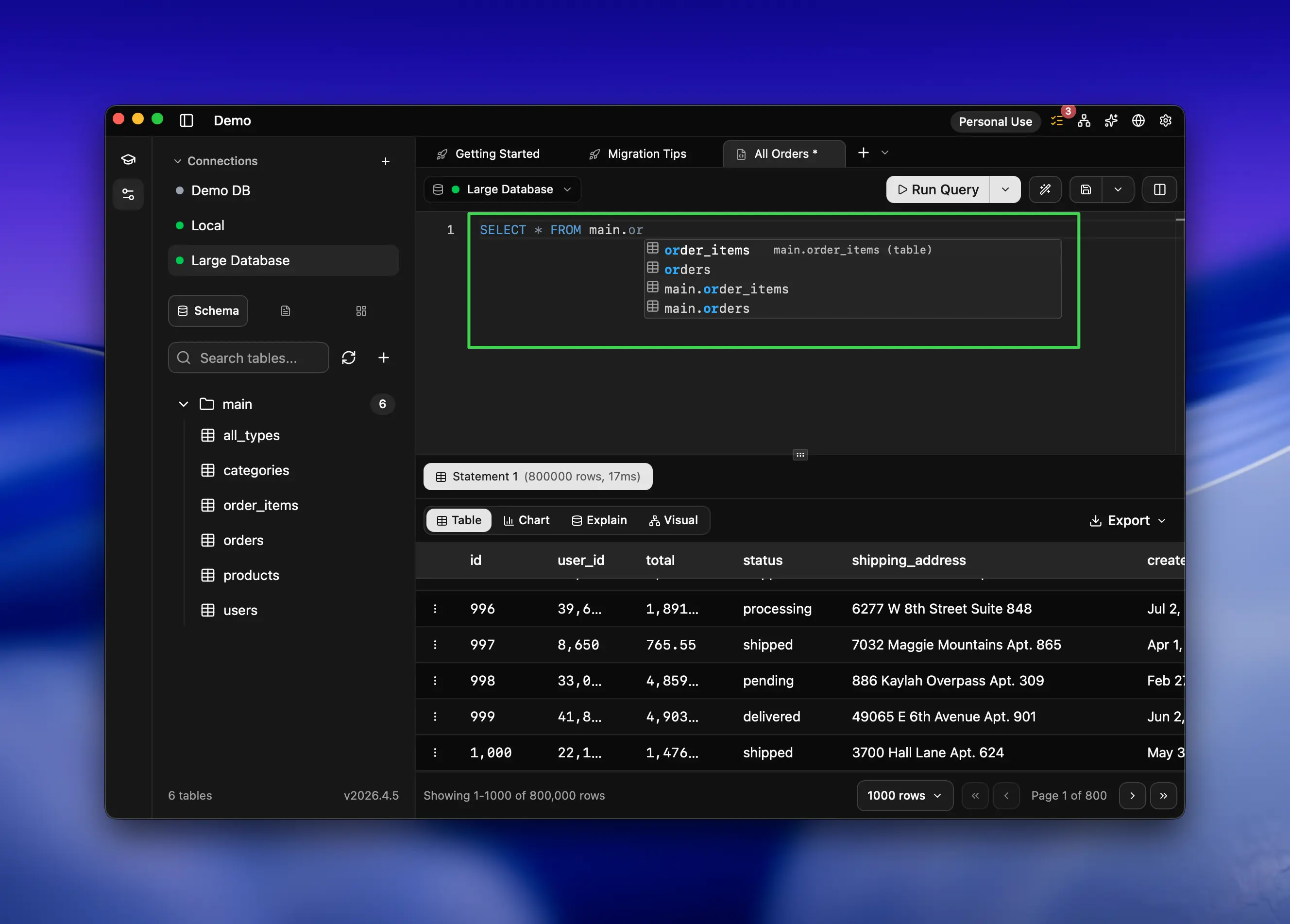Viewport: 1290px width, 924px height.
Task: Select the Visual results view
Action: point(674,519)
